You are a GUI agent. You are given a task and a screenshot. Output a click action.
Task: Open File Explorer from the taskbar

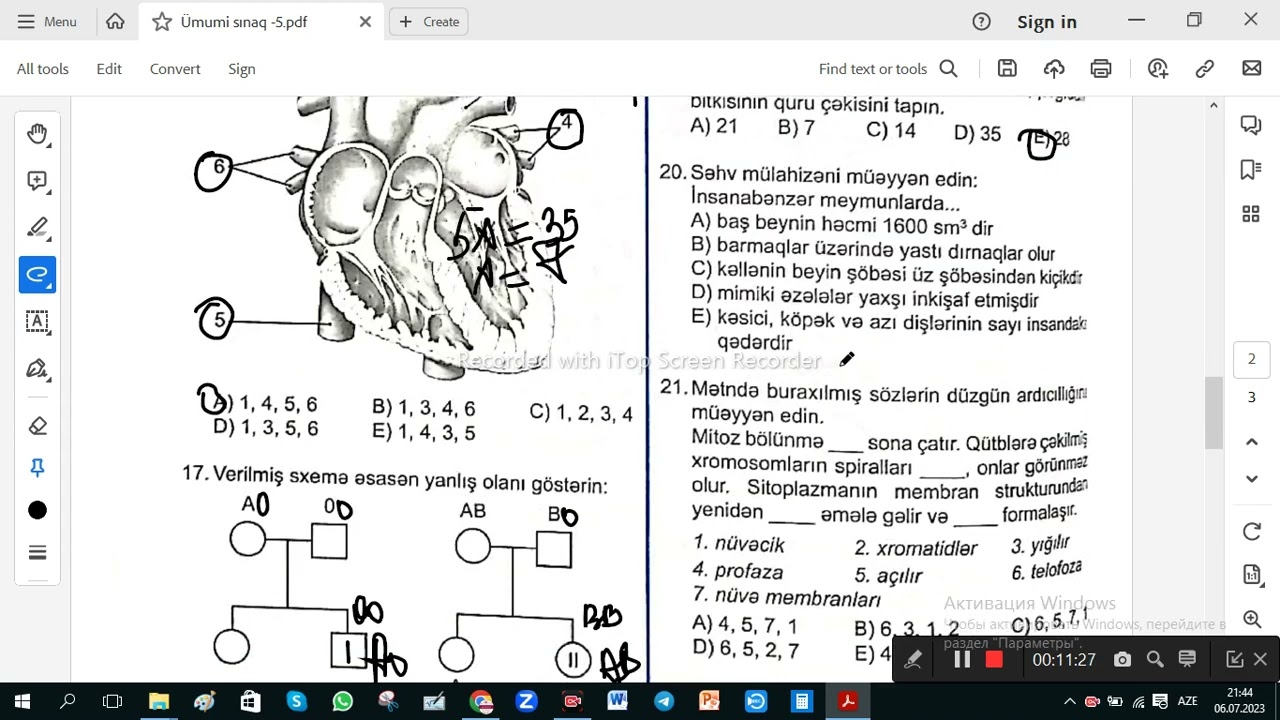click(159, 701)
